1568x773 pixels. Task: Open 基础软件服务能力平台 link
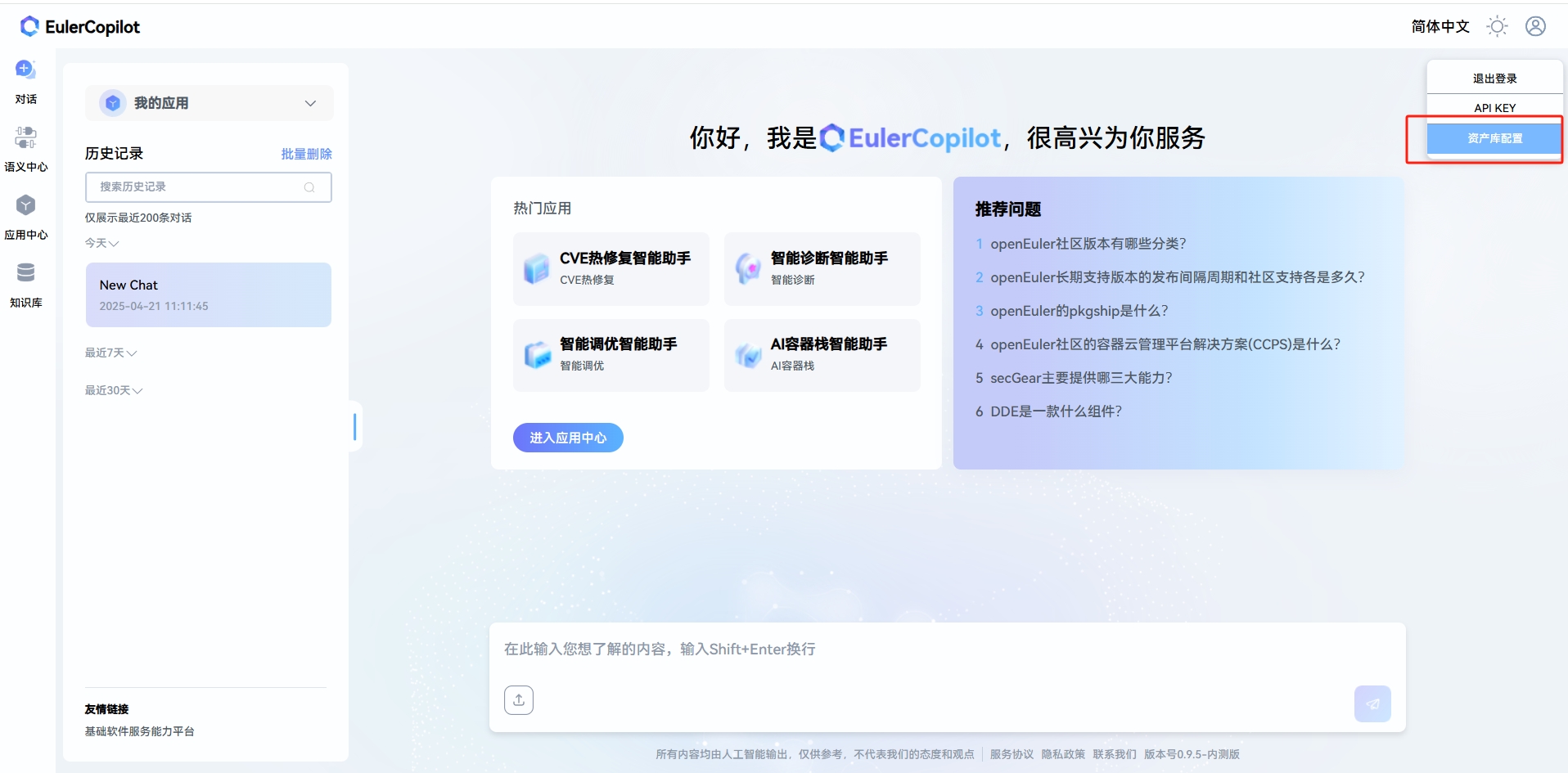tap(140, 731)
